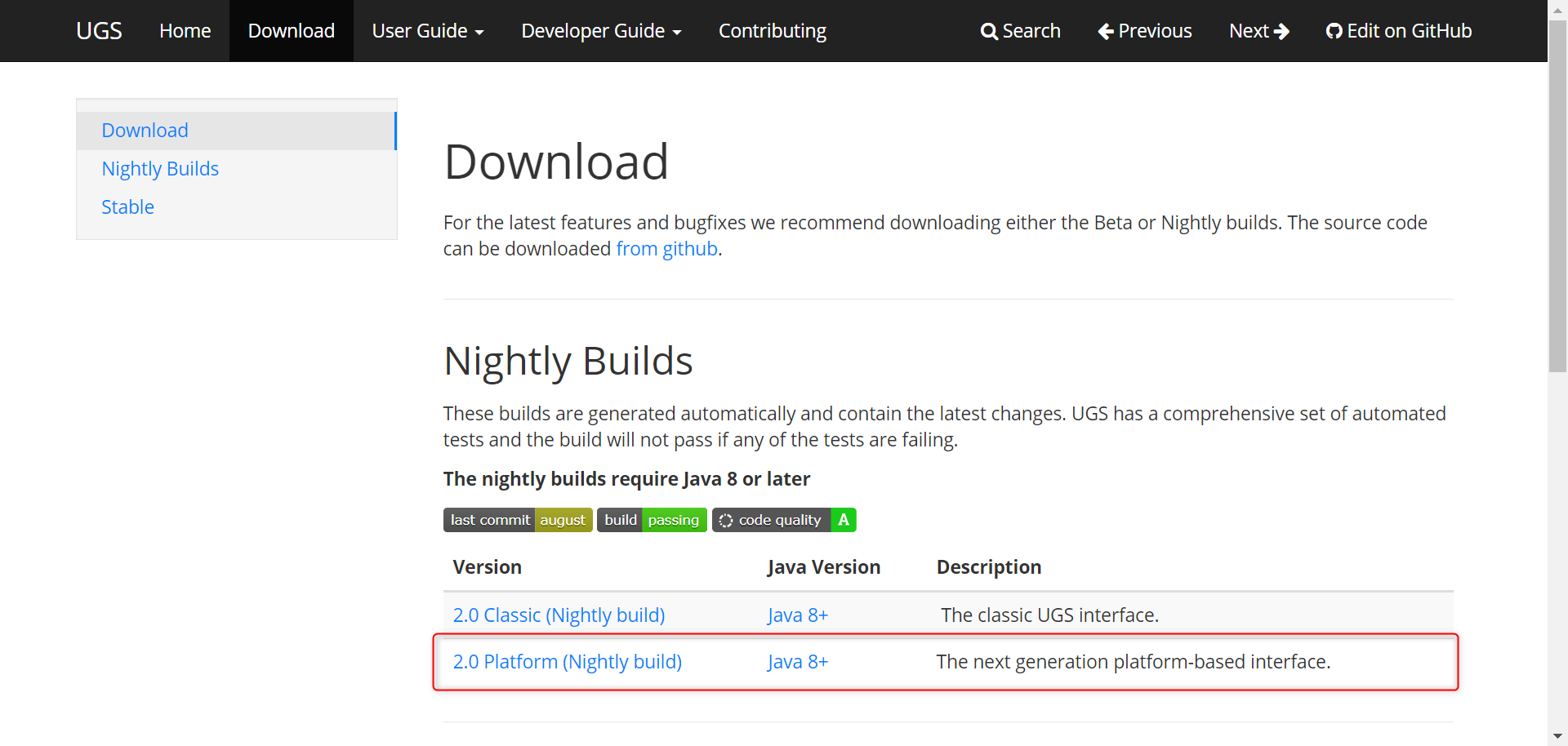
Task: Click the GitHub logo icon
Action: click(1334, 32)
